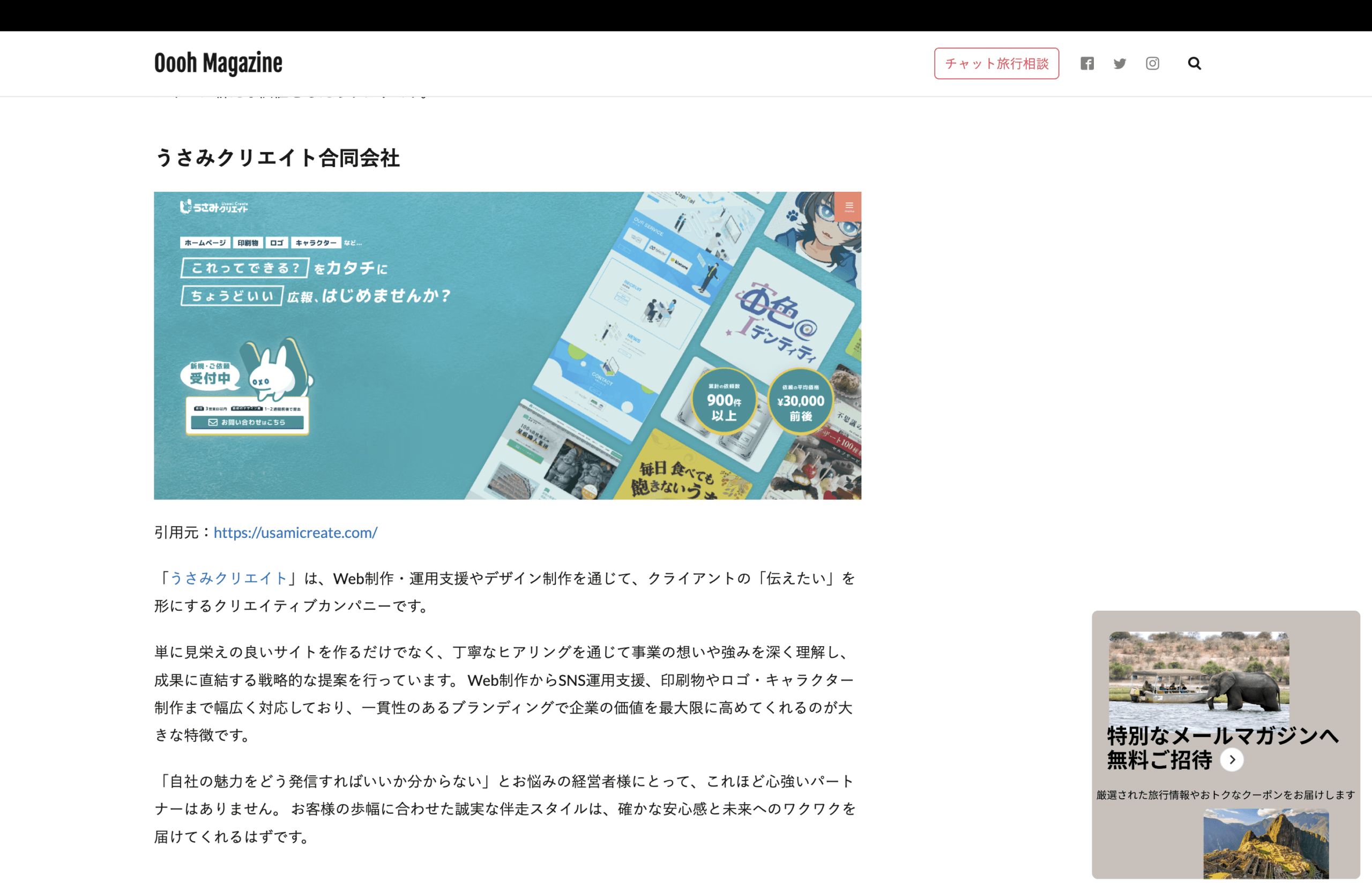Expand the mail magazine invite with the arrow circle
The width and height of the screenshot is (1372, 892).
pyautogui.click(x=1233, y=760)
